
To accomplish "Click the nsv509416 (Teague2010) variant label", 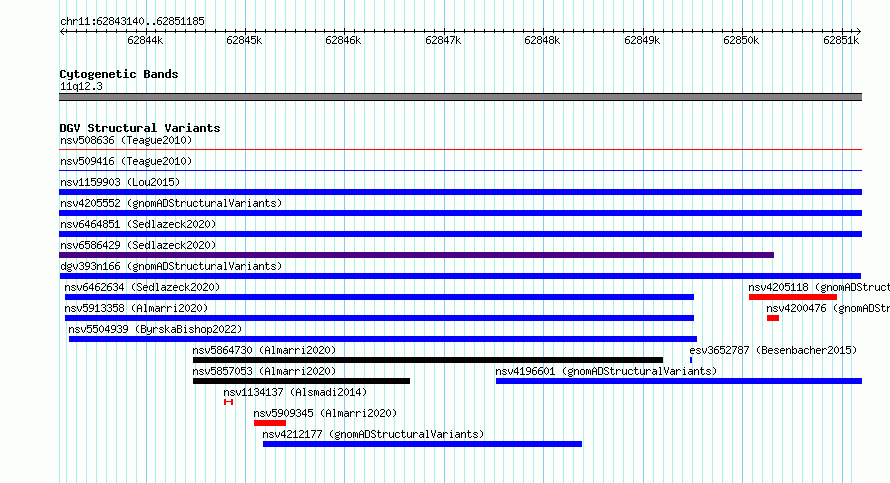I will [x=126, y=161].
